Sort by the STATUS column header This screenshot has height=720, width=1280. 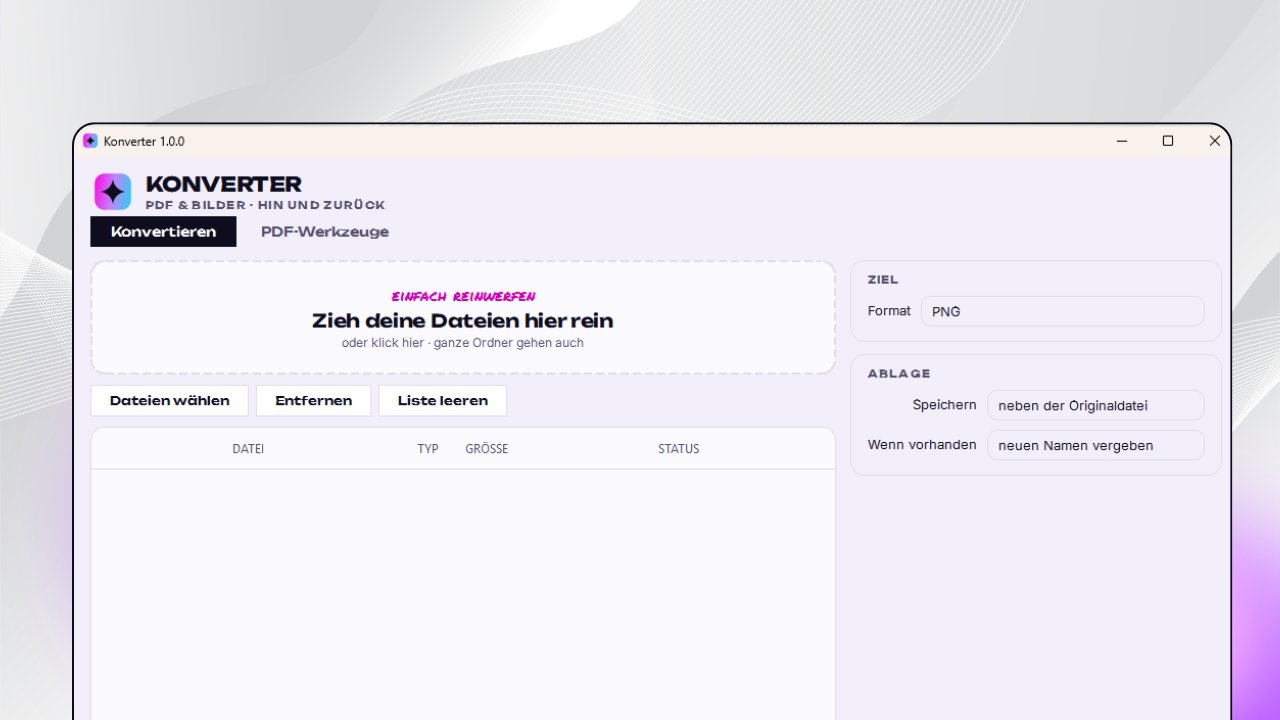tap(679, 449)
